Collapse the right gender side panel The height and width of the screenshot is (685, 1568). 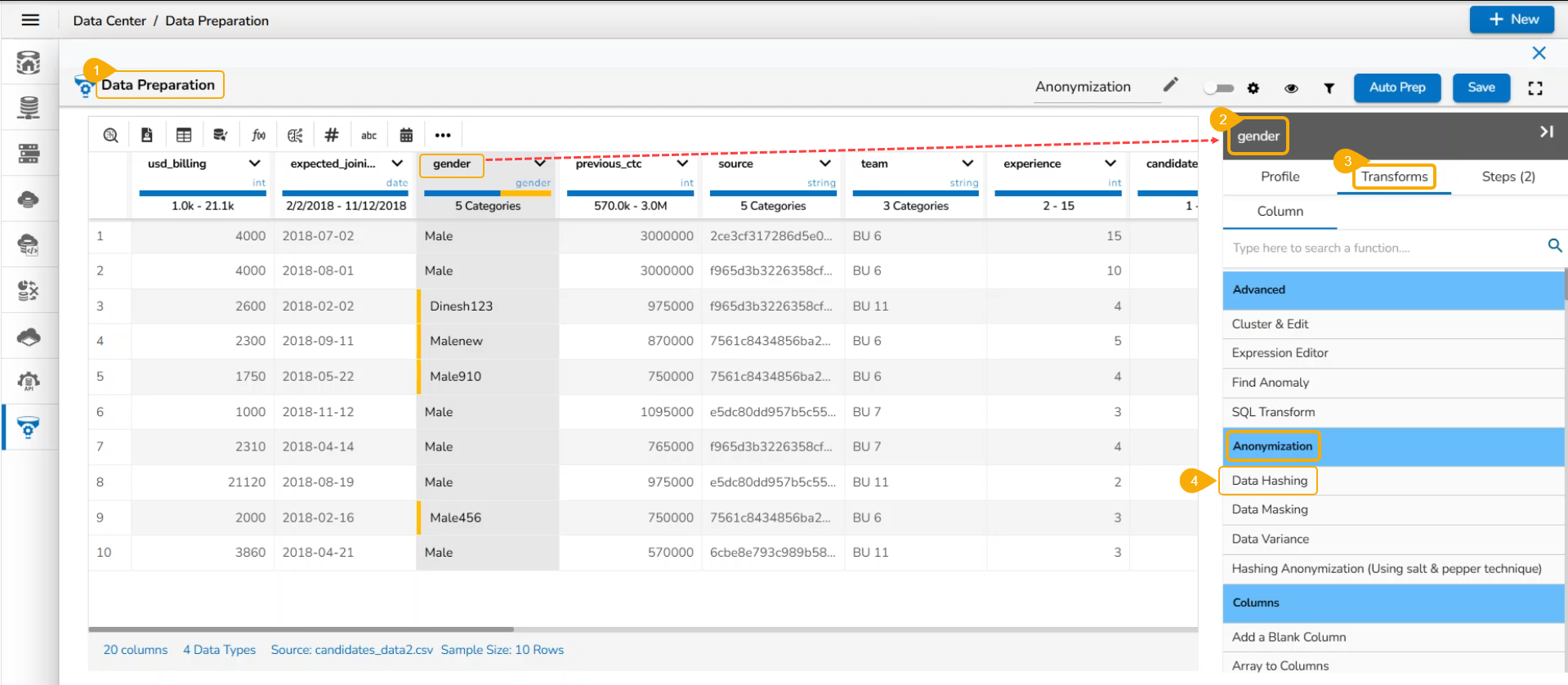click(1546, 132)
